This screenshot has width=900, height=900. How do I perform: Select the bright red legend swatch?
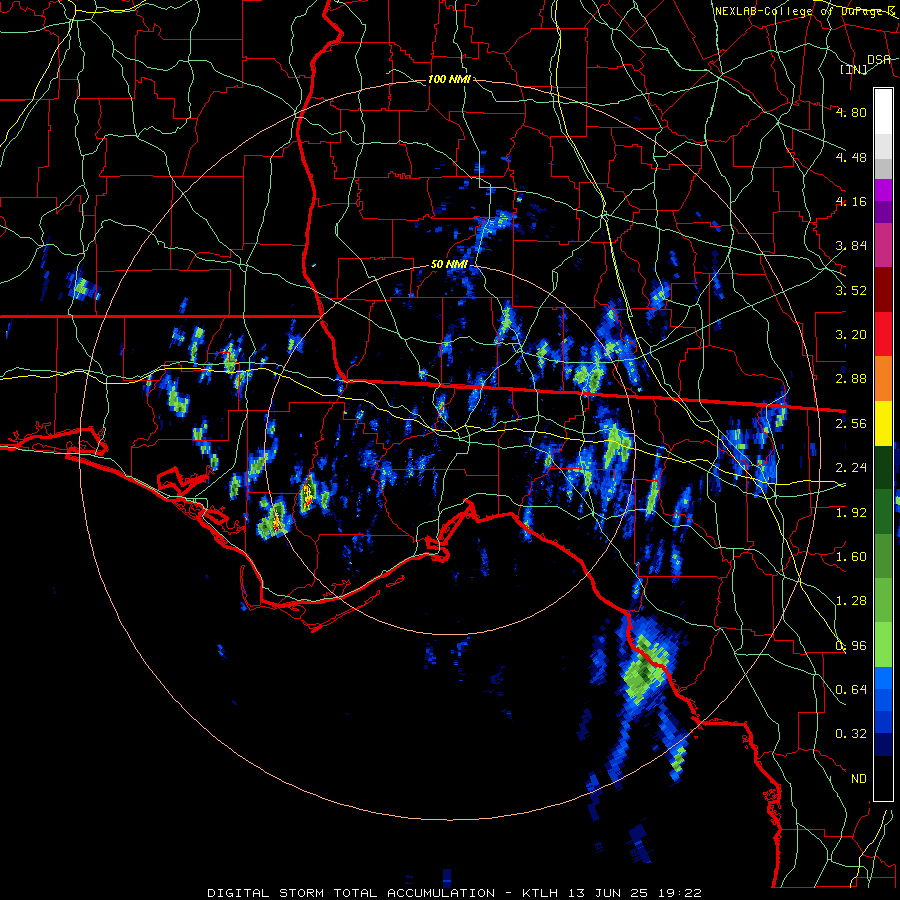tap(883, 335)
